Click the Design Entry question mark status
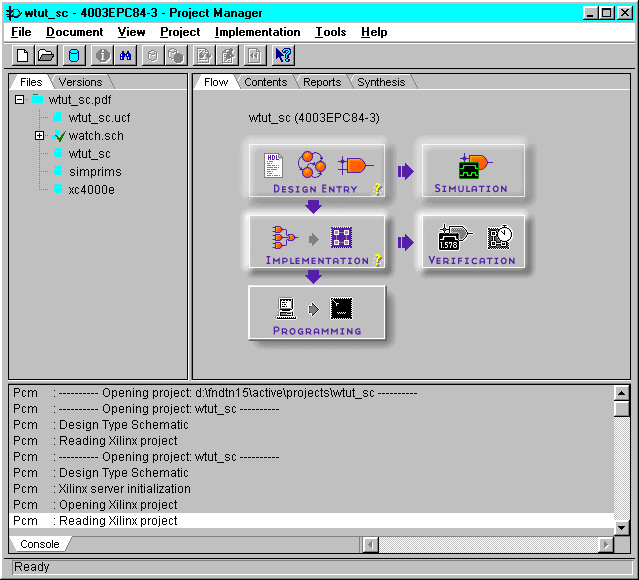 point(378,189)
